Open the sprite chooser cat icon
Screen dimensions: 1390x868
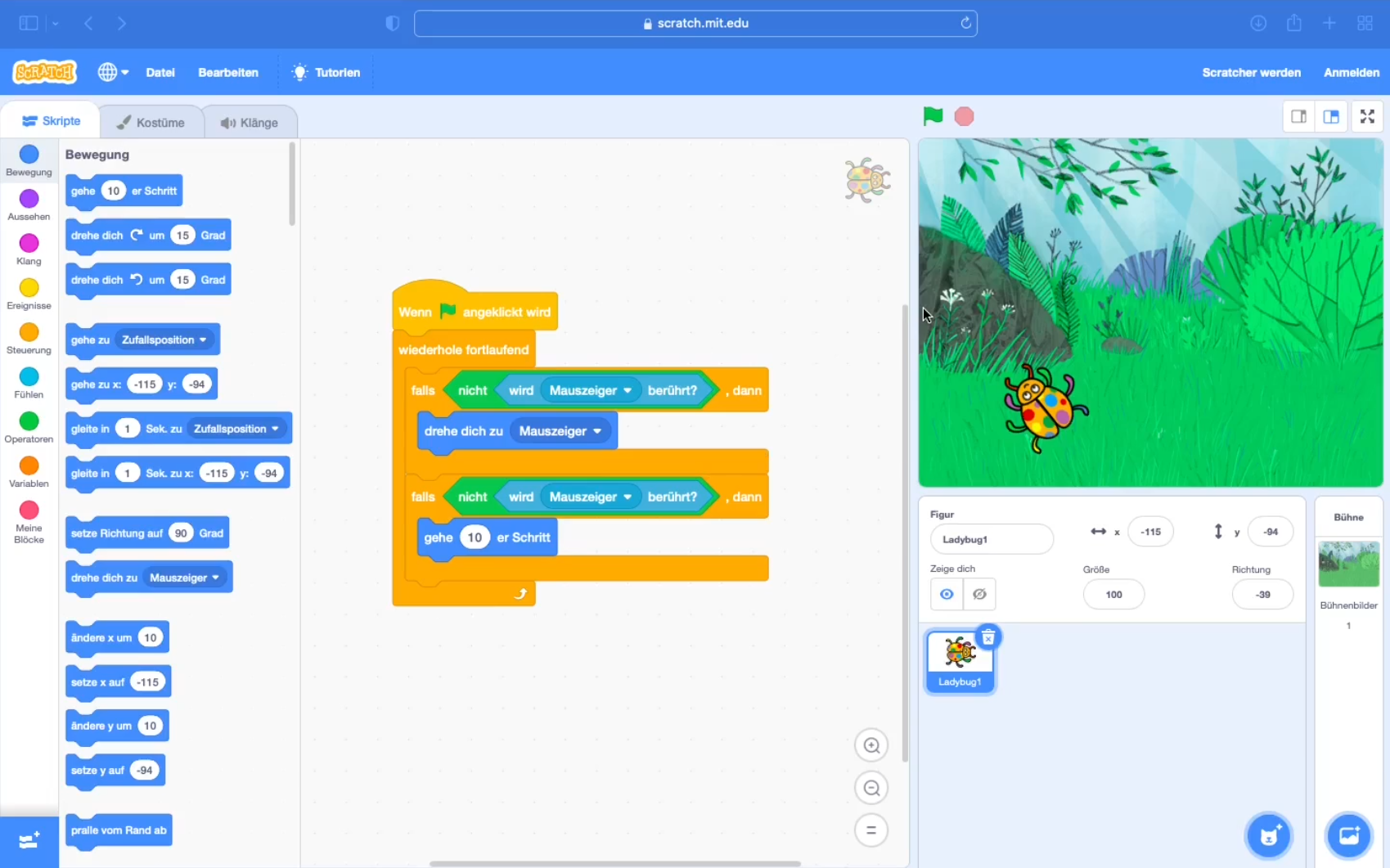click(x=1267, y=835)
